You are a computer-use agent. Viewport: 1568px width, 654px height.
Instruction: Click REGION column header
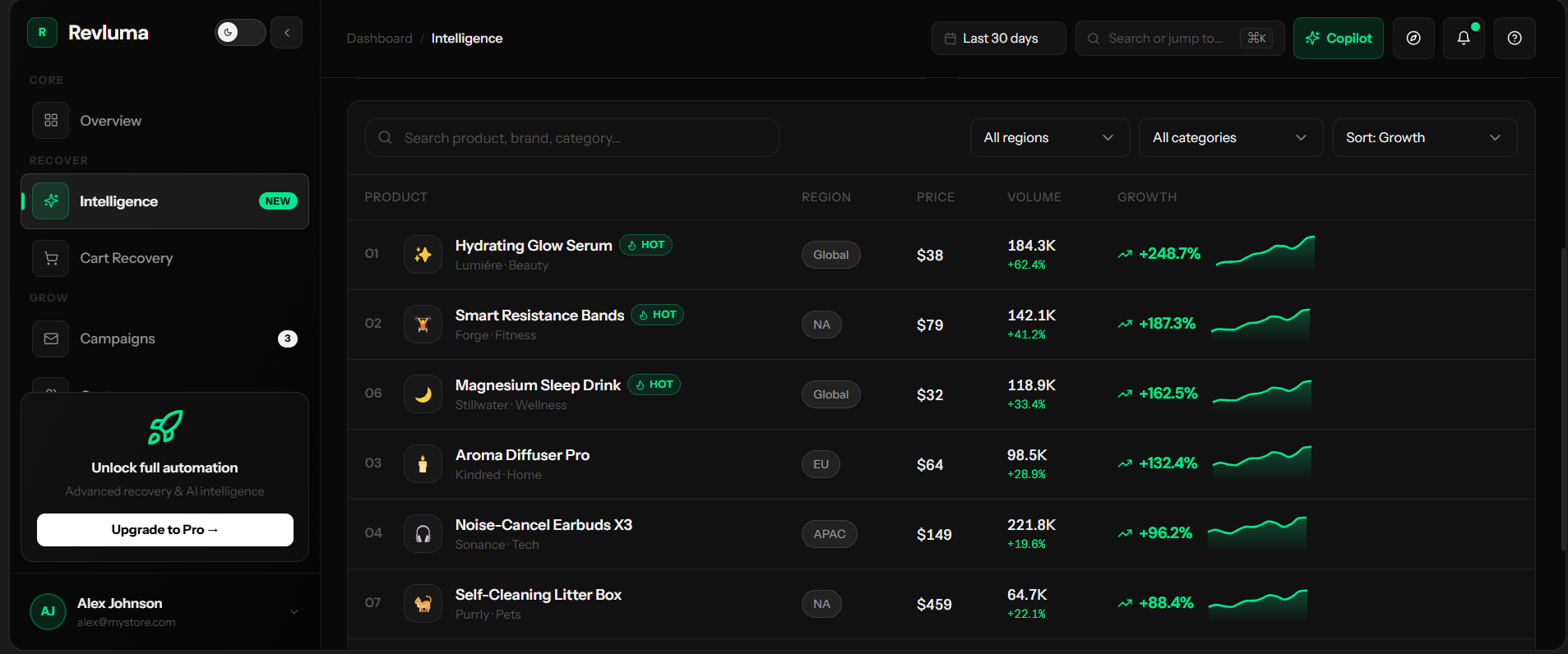tap(826, 197)
